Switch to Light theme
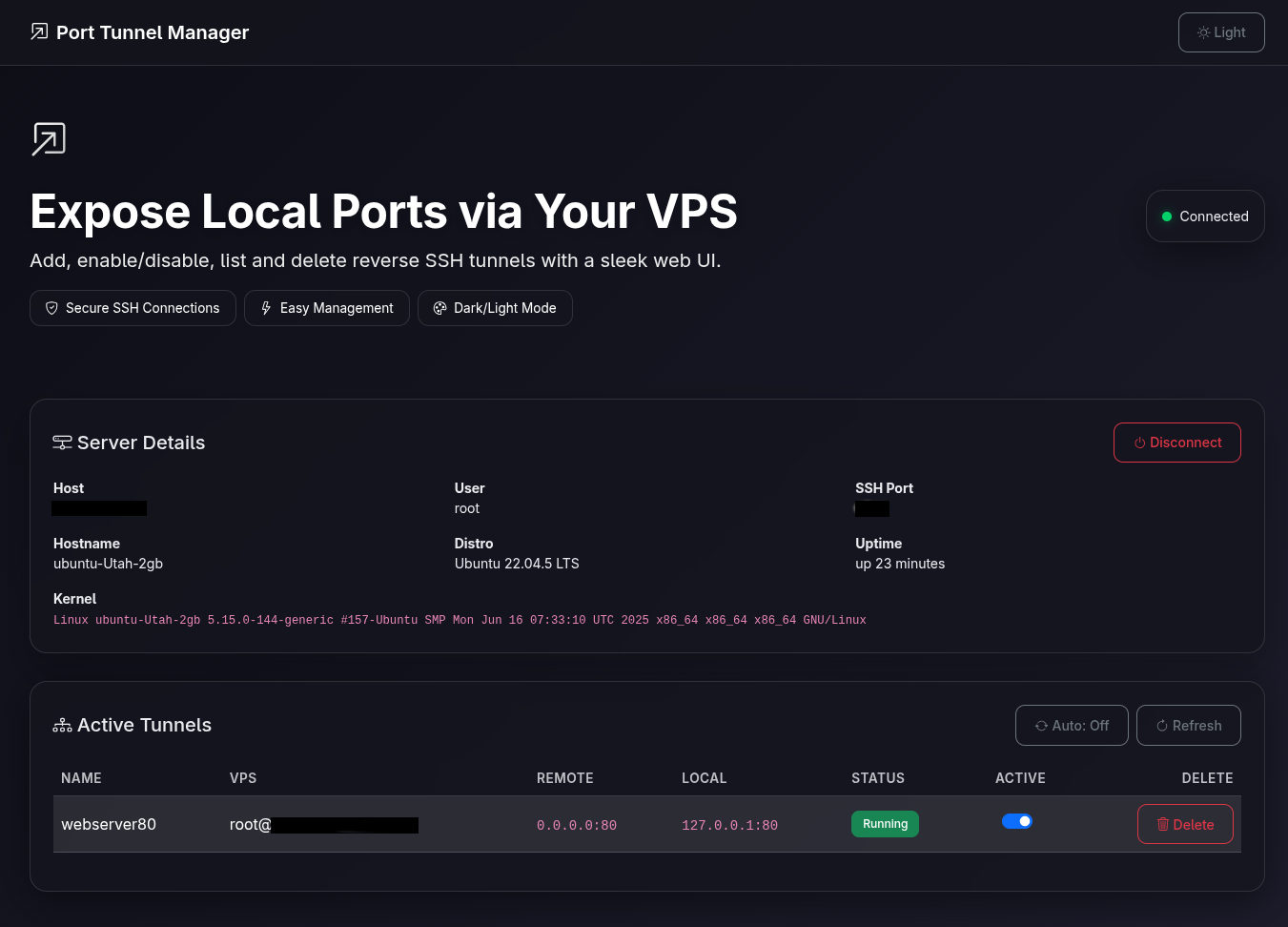The width and height of the screenshot is (1288, 927). [1220, 32]
